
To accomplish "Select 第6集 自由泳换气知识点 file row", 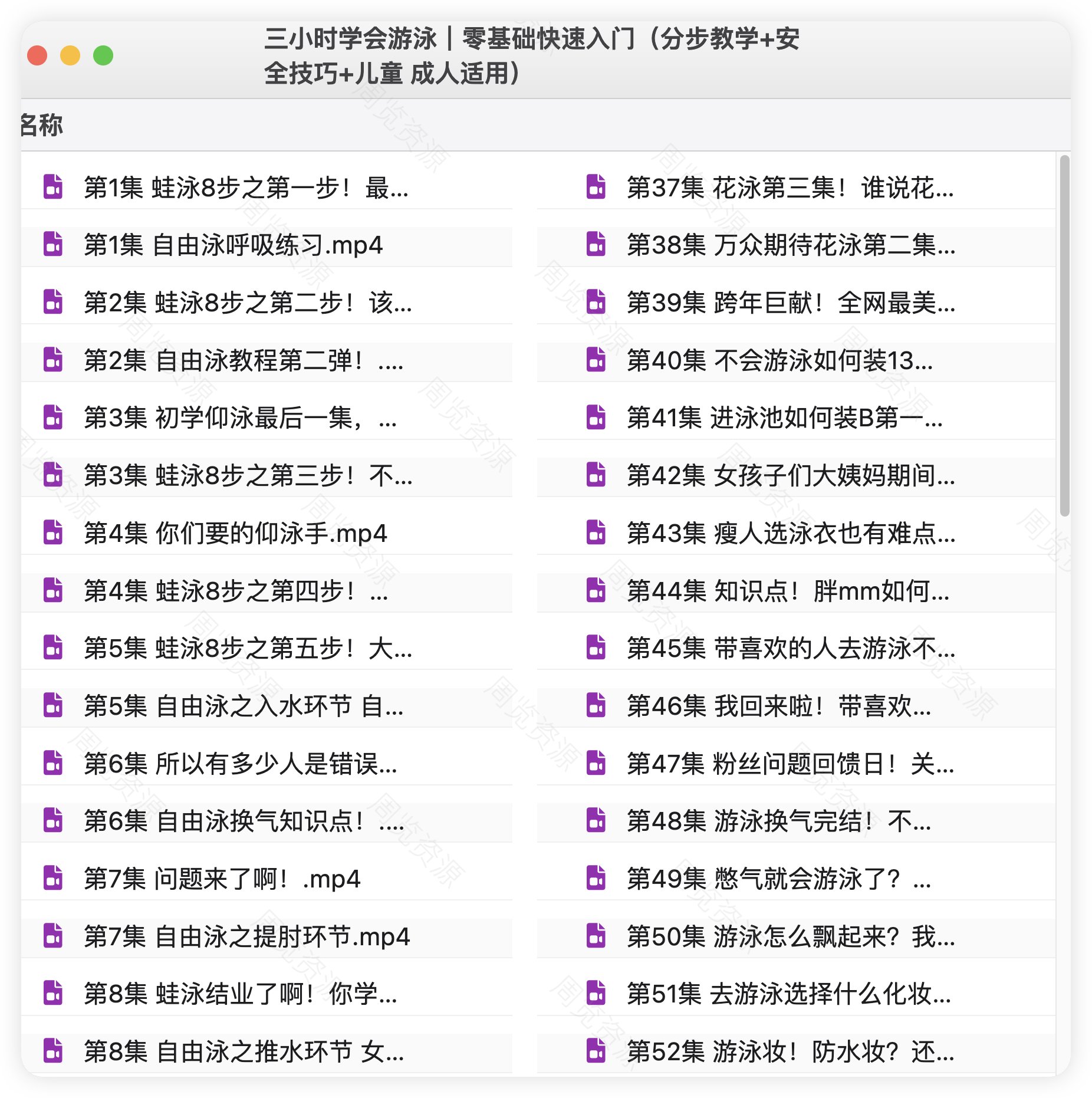I will point(243,821).
